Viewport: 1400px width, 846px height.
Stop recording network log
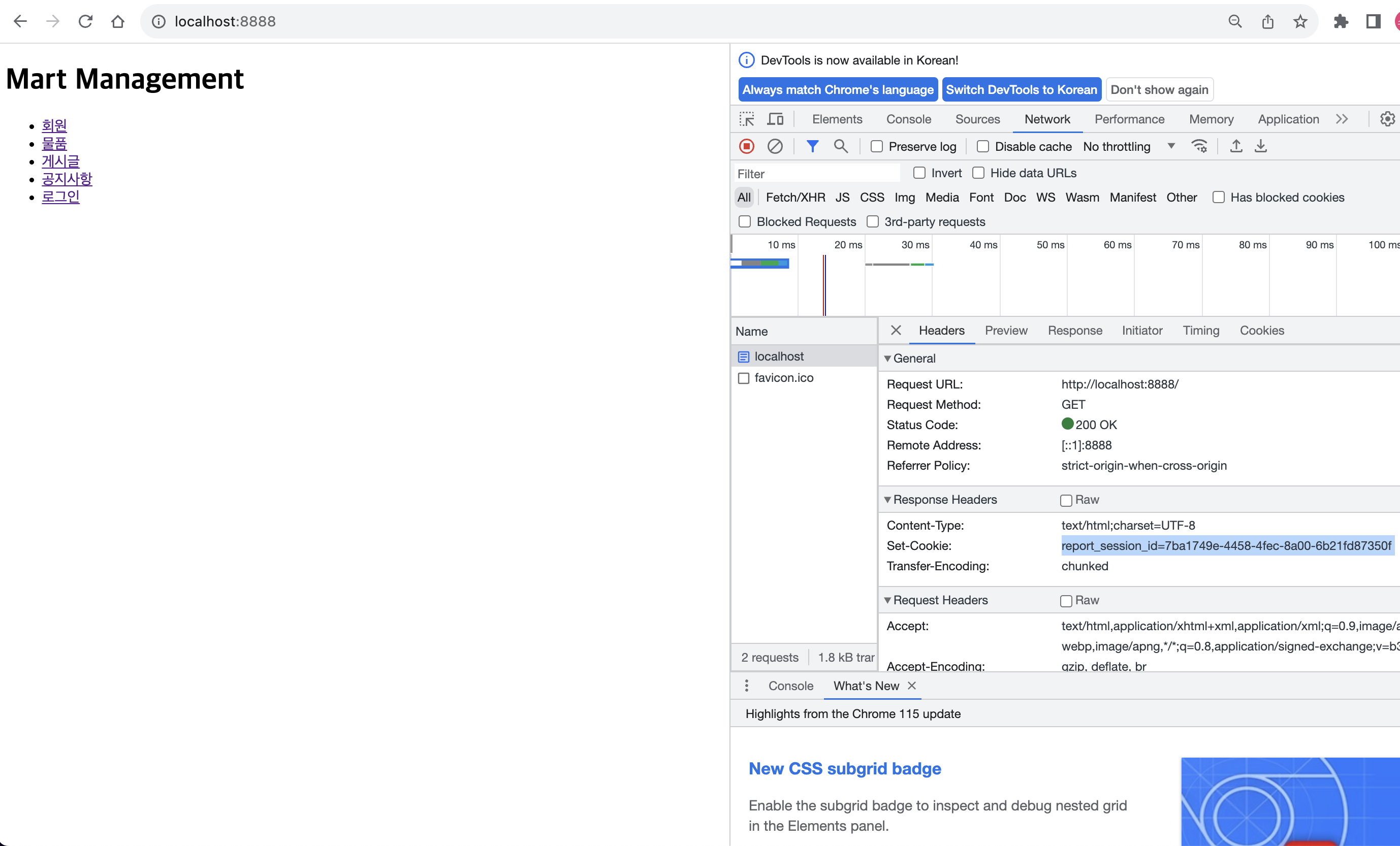[x=747, y=147]
